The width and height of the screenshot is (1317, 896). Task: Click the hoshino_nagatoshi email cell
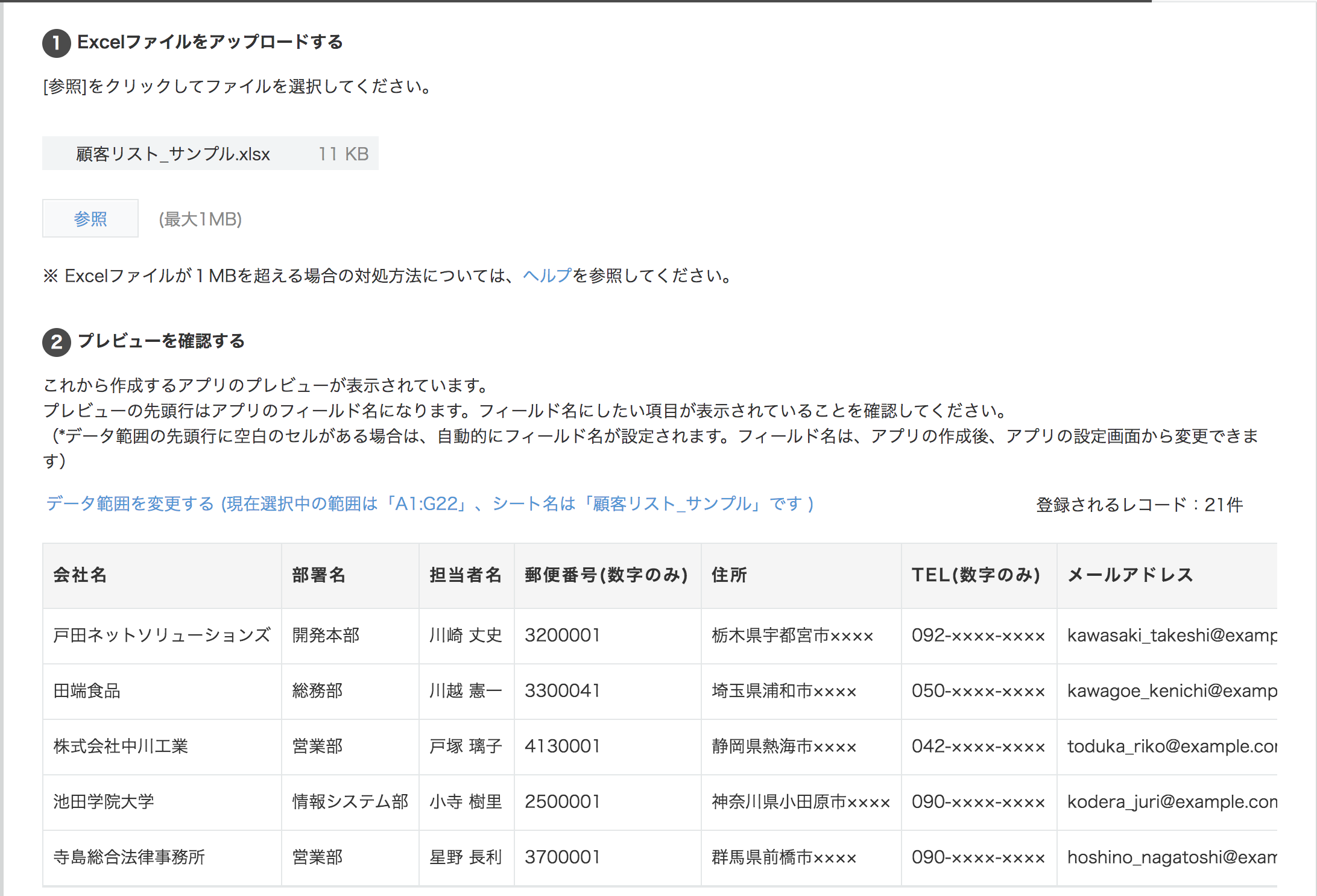click(x=1167, y=857)
